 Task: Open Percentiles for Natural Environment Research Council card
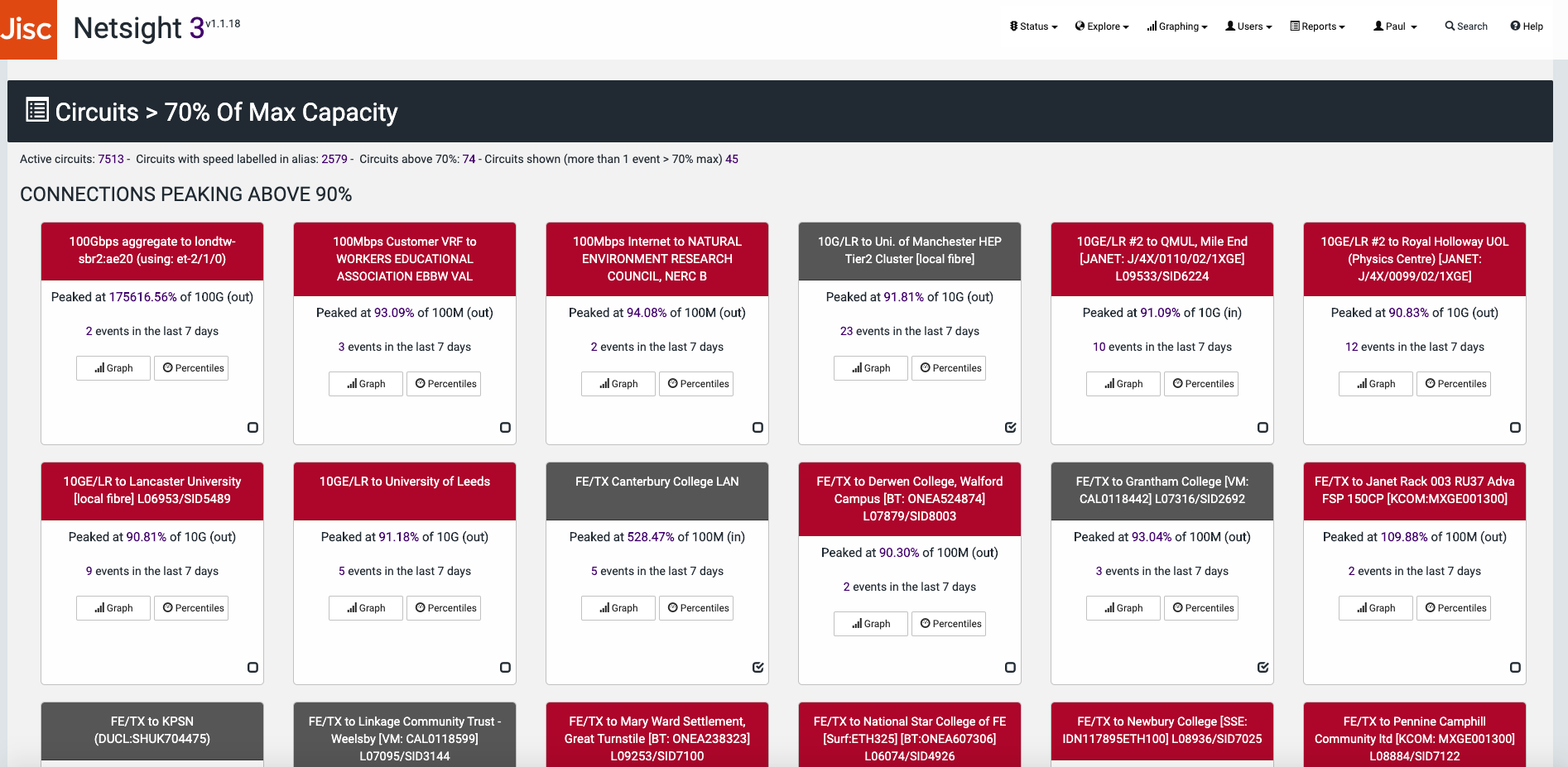coord(696,384)
